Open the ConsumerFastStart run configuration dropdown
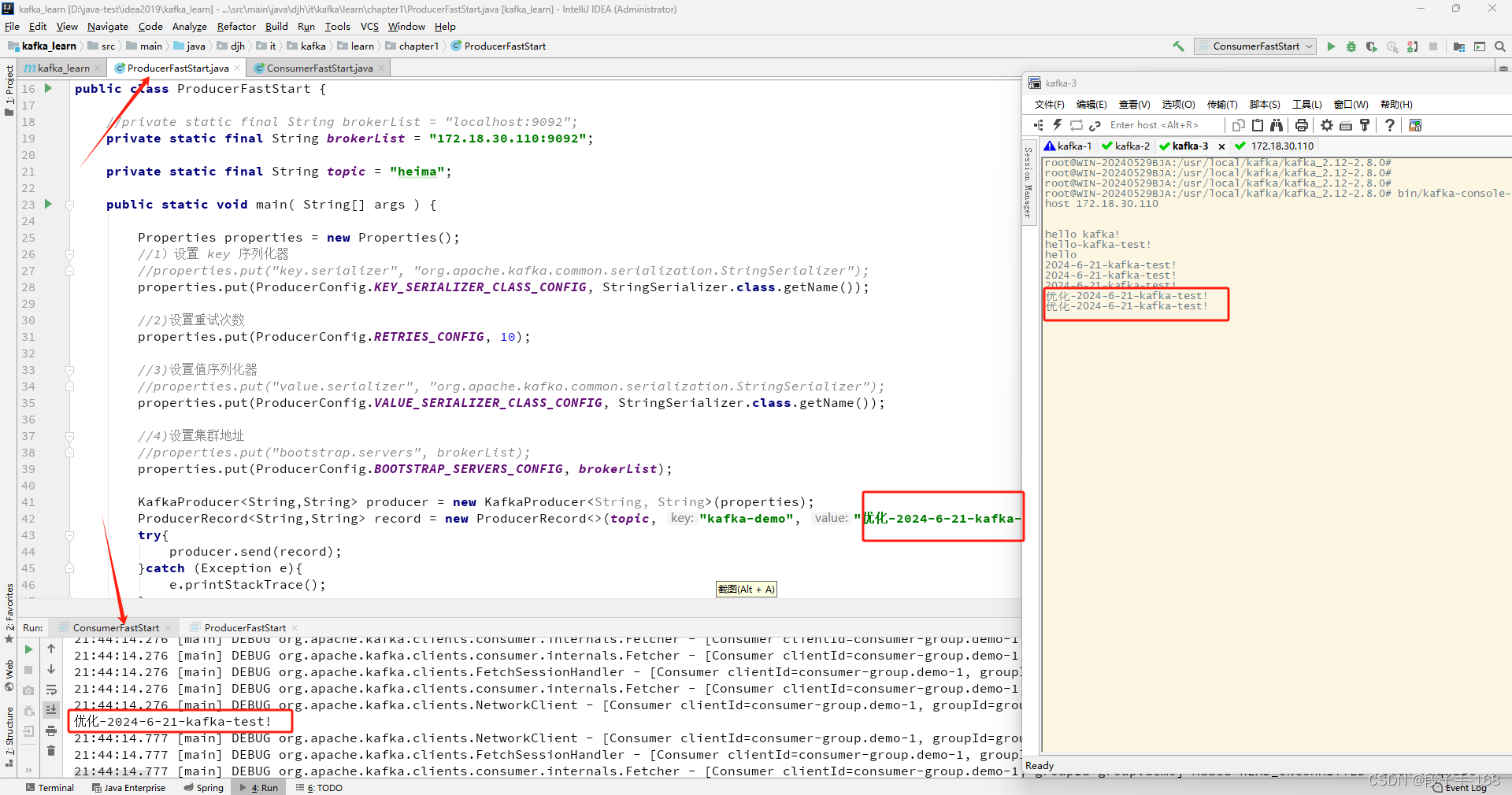The height and width of the screenshot is (795, 1512). pos(1255,46)
